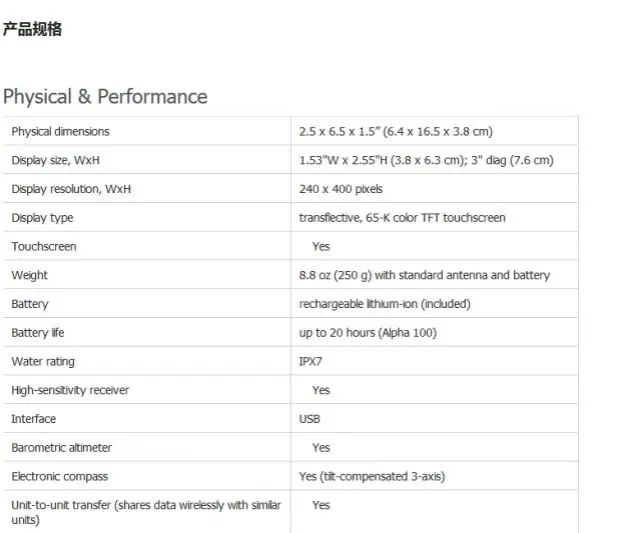Click the 产品规格 heading
Viewport: 620px width, 533px height.
[x=32, y=30]
